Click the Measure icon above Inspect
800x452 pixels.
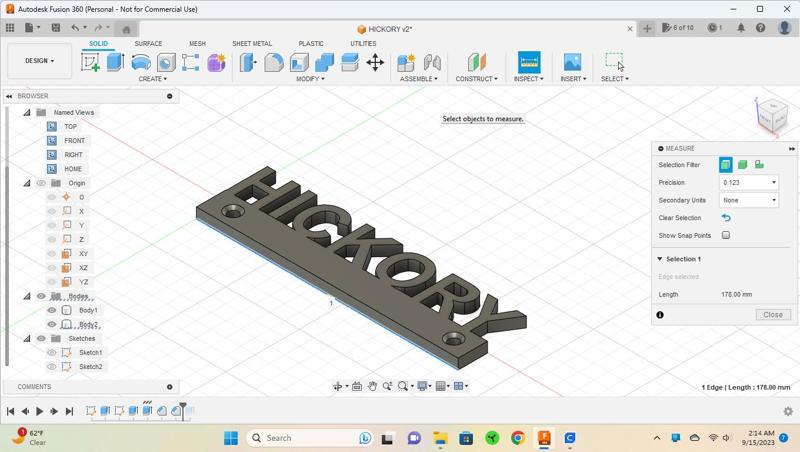tap(529, 62)
